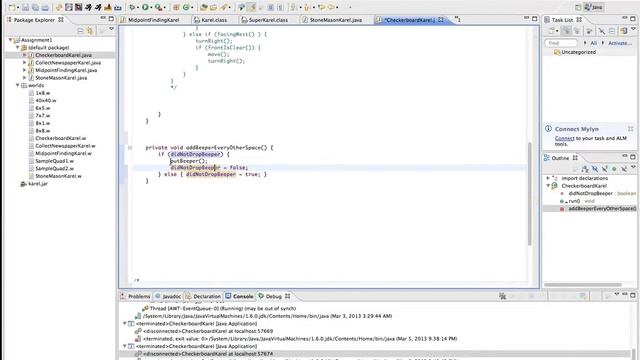
Task: Click Collapse All in Task List toolbar
Action: [x=611, y=31]
